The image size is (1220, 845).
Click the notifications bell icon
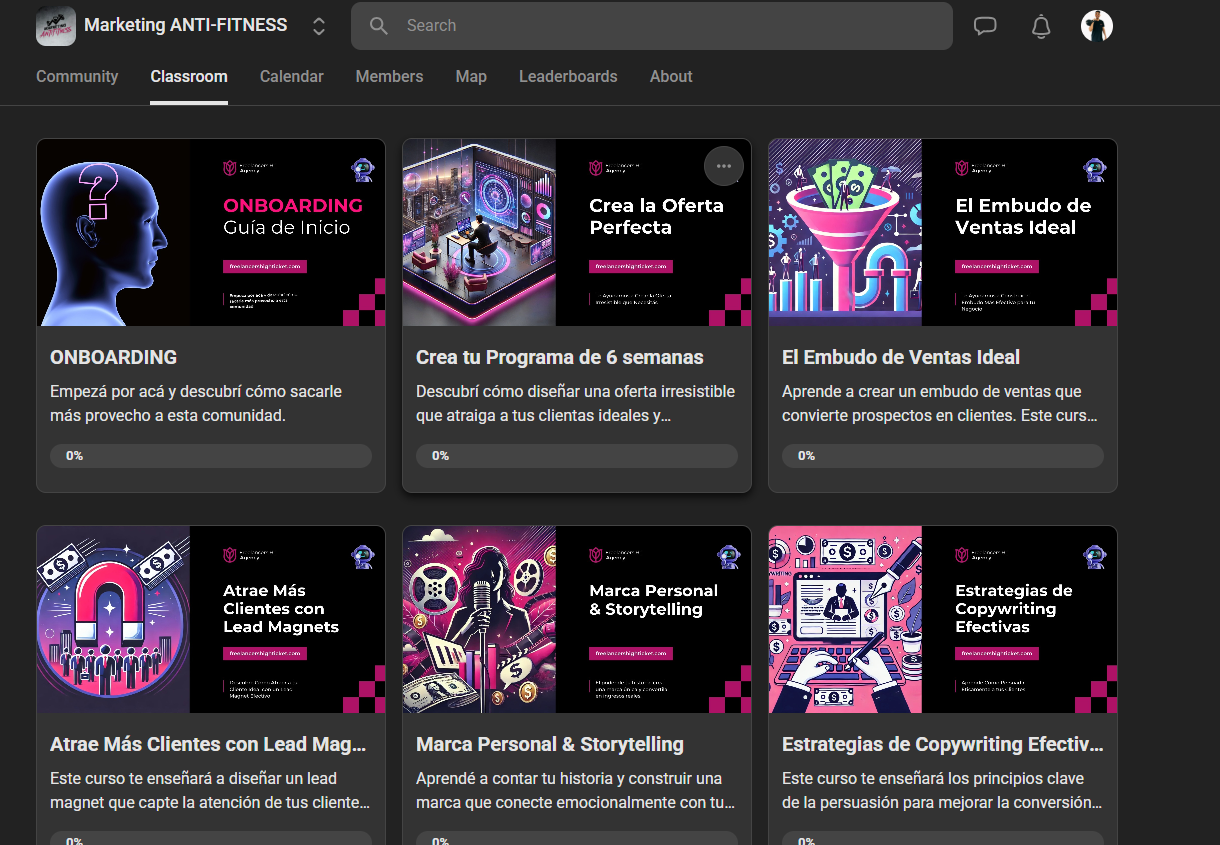point(1041,26)
